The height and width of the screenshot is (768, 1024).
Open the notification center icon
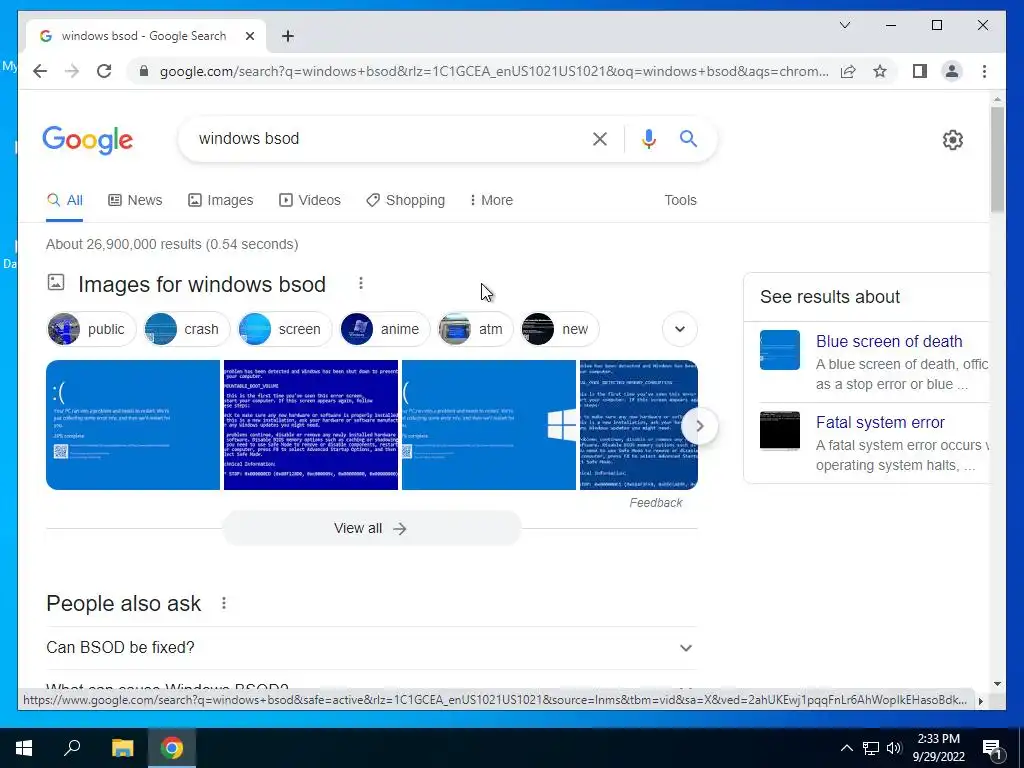pyautogui.click(x=992, y=750)
